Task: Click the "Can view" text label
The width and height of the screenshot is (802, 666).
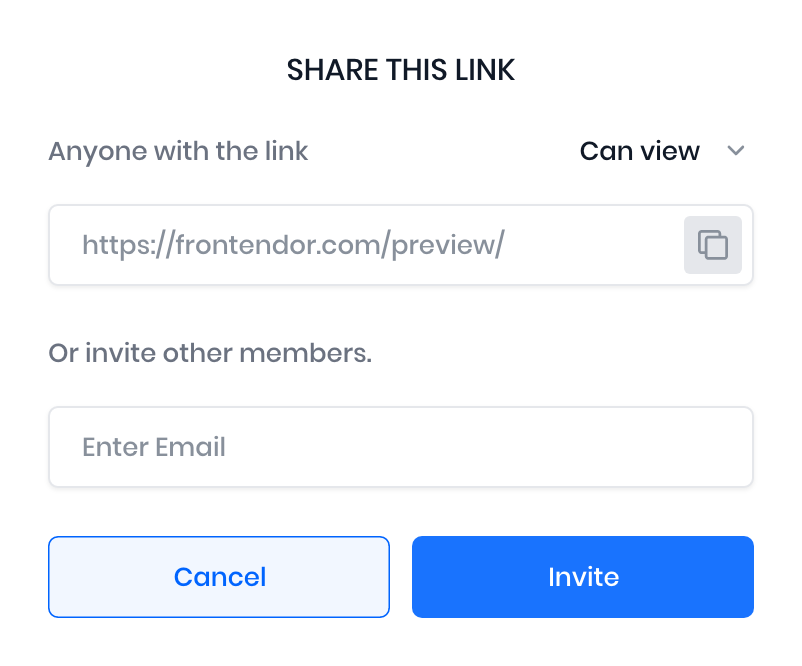Action: pos(640,151)
